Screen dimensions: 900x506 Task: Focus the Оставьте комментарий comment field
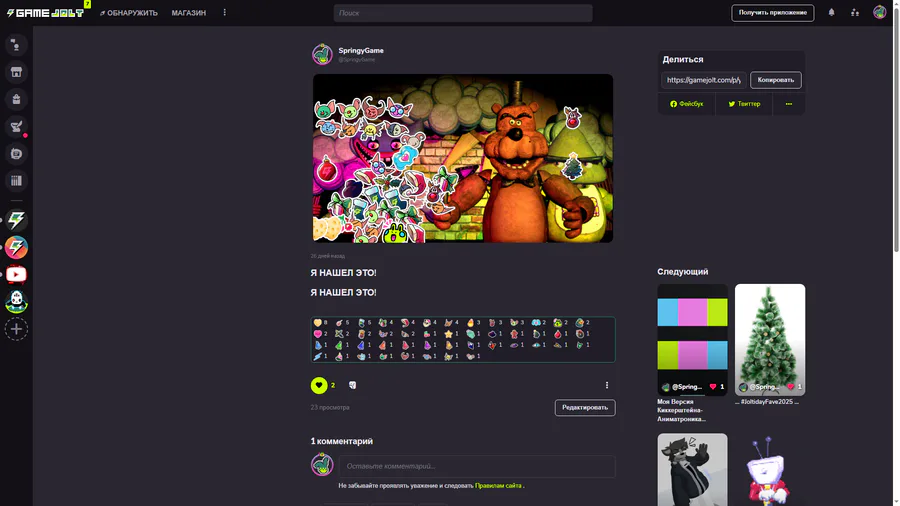click(x=477, y=466)
